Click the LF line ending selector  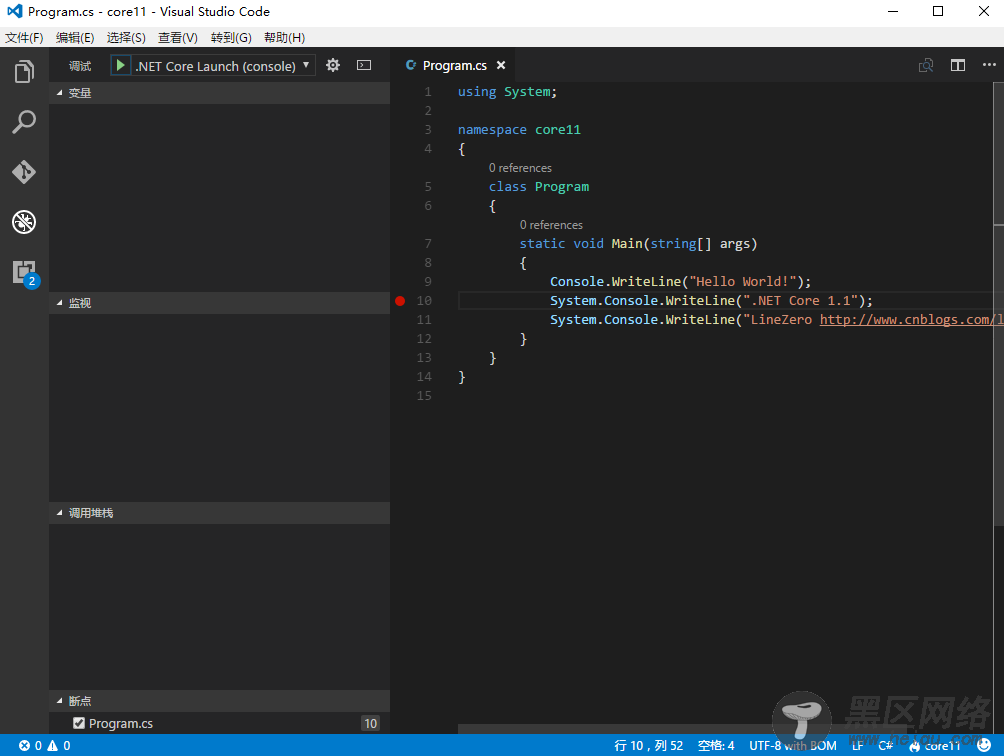coord(858,746)
